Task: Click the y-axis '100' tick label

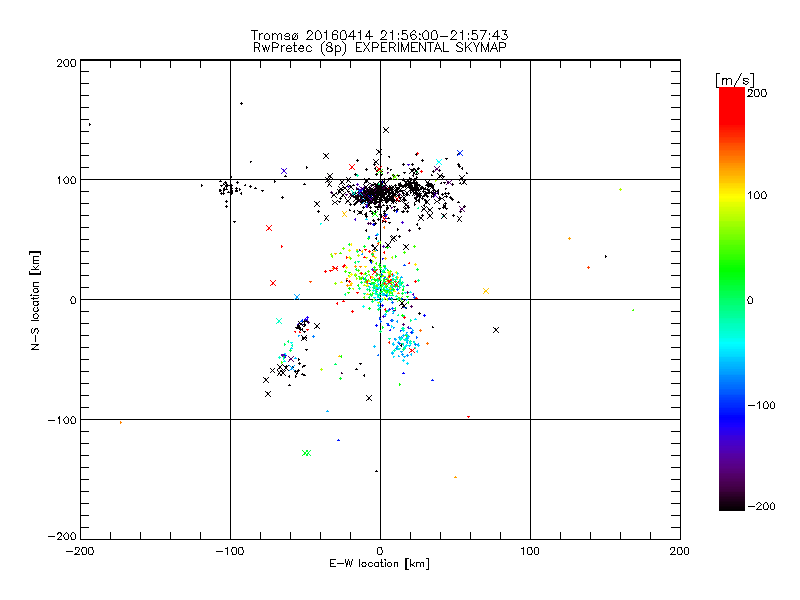Action: coord(66,180)
